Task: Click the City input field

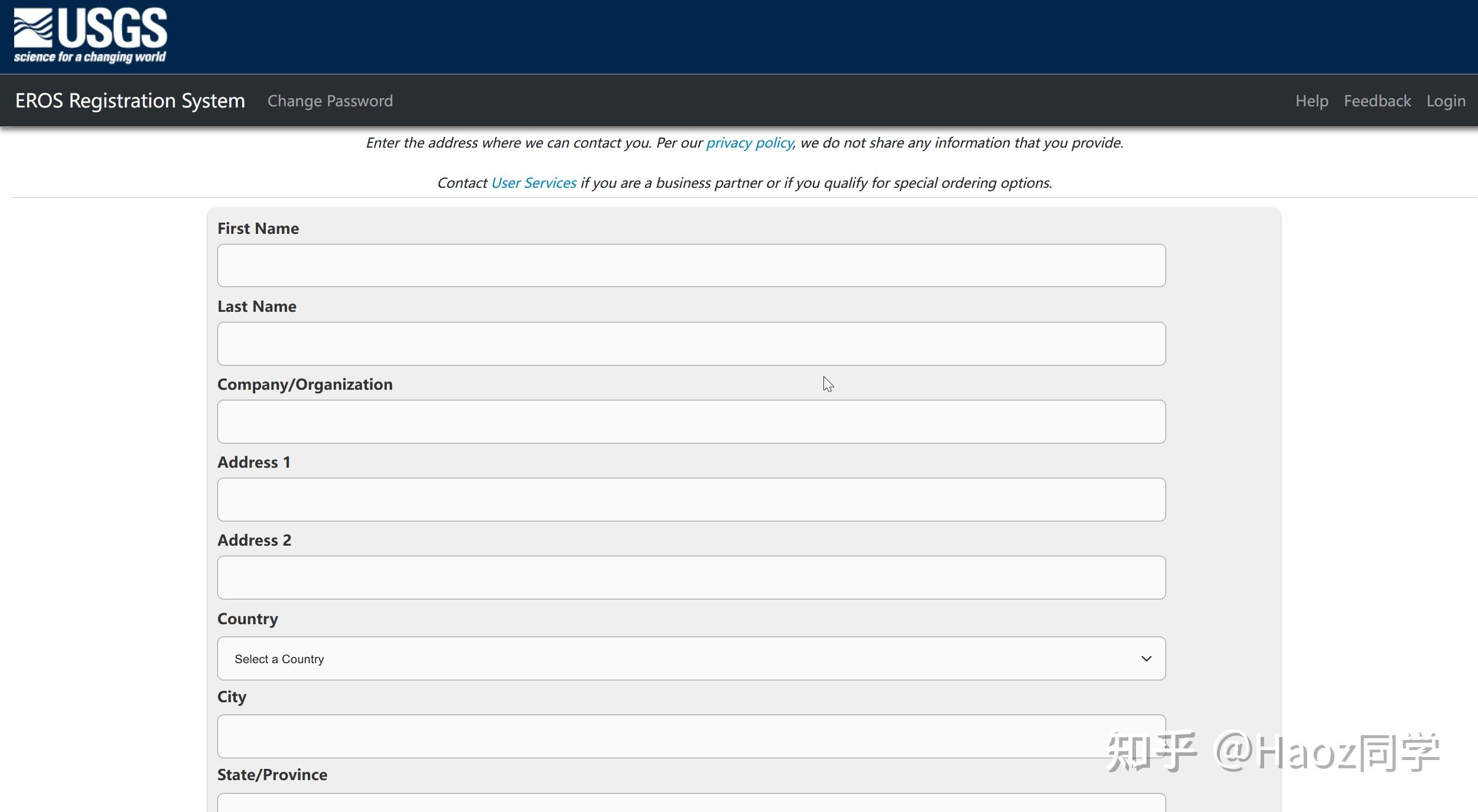Action: click(650, 736)
